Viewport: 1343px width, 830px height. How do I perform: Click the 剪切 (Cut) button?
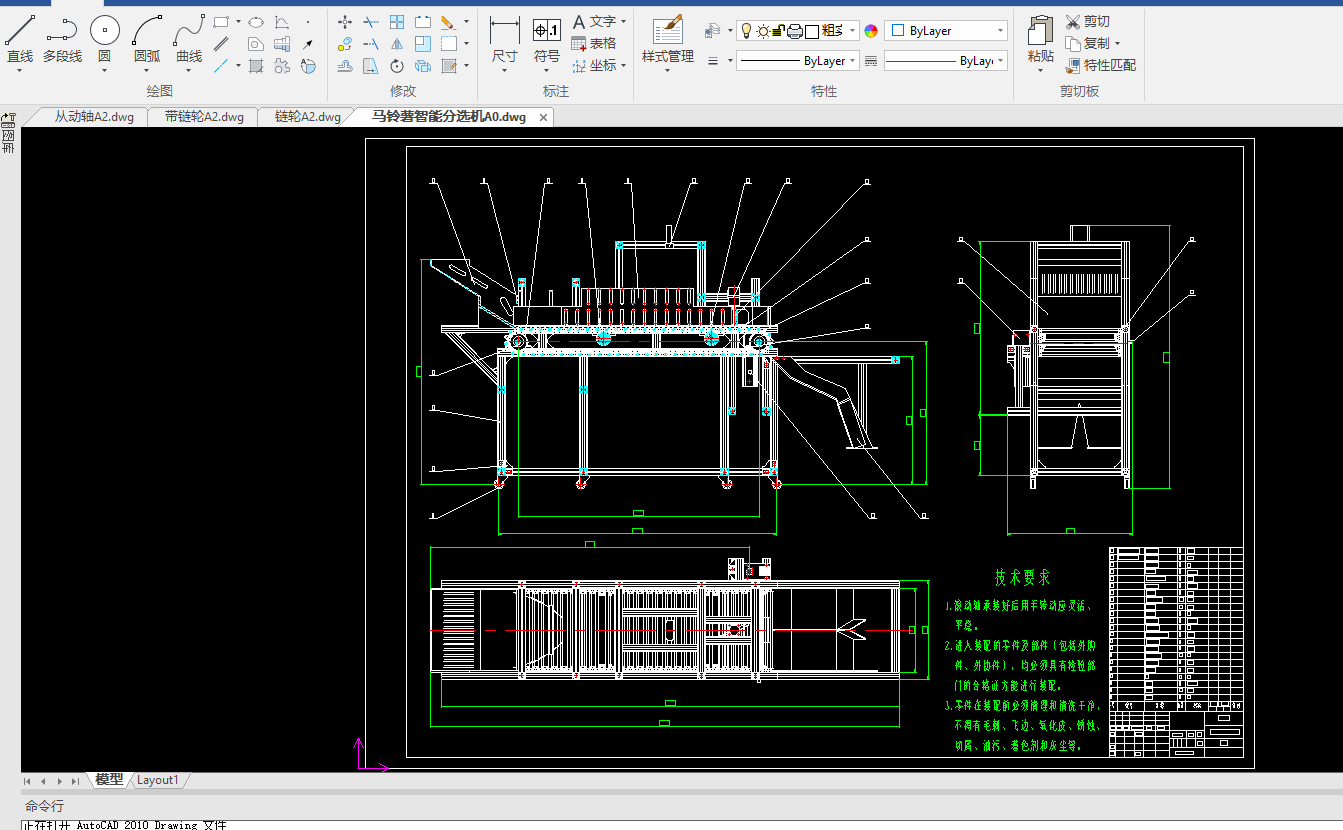(1088, 21)
